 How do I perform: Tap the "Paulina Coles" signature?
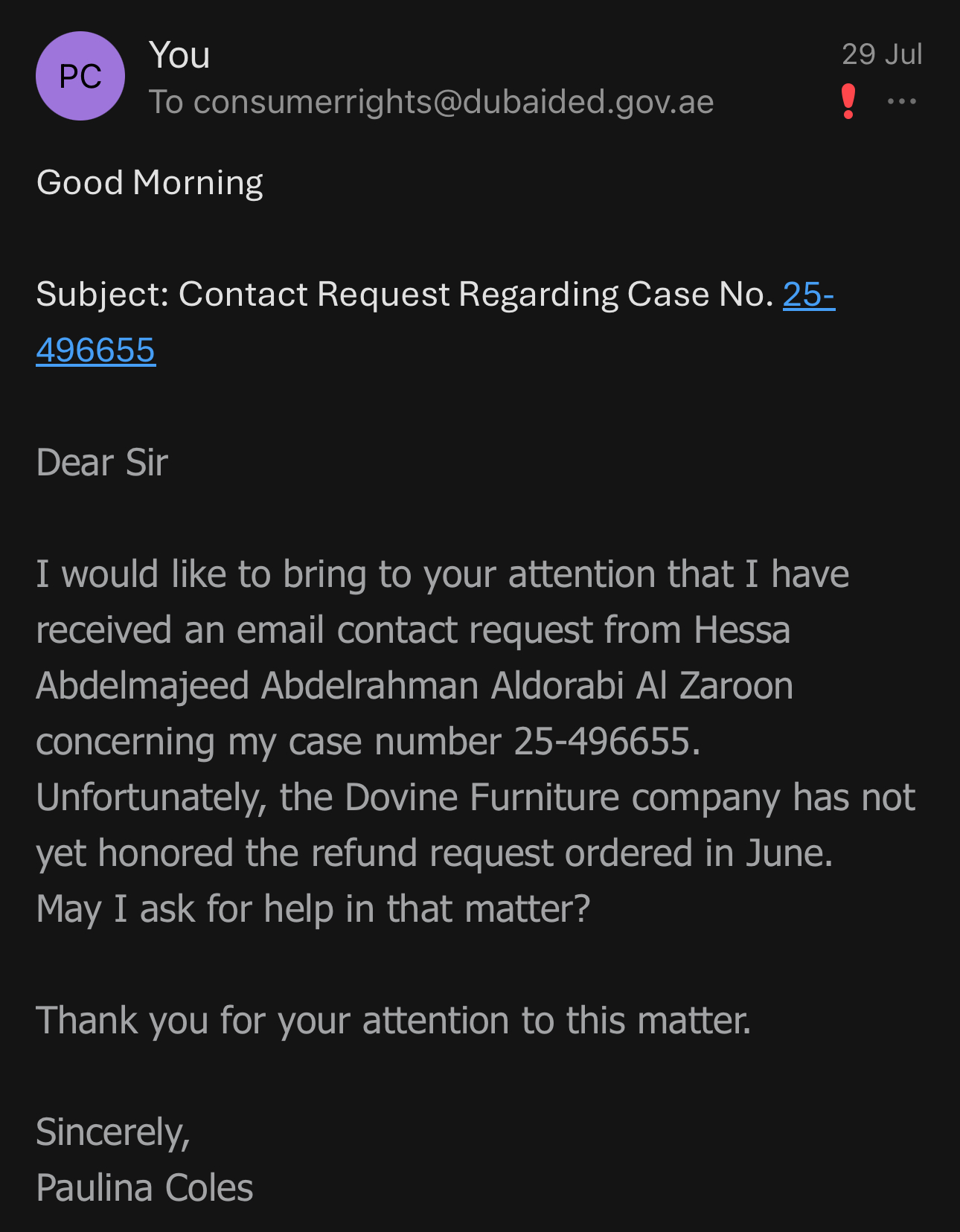click(144, 1188)
